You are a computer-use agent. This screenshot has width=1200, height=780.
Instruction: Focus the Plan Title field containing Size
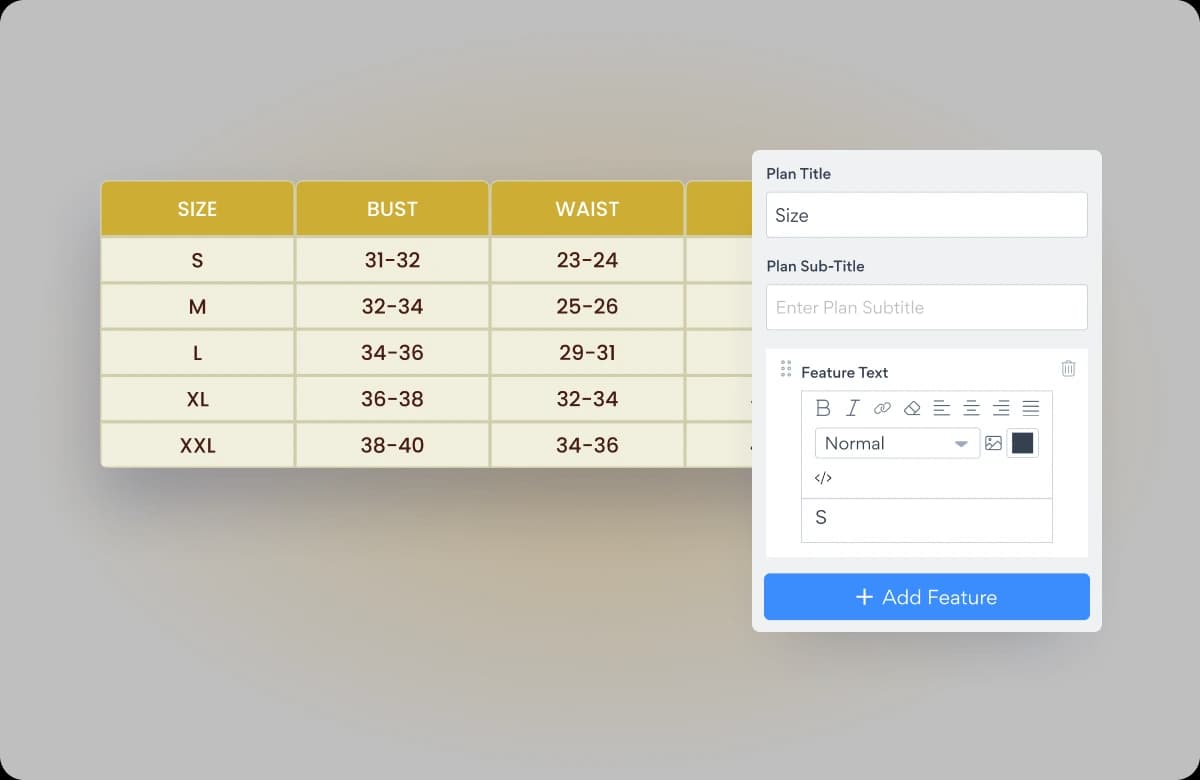point(927,215)
